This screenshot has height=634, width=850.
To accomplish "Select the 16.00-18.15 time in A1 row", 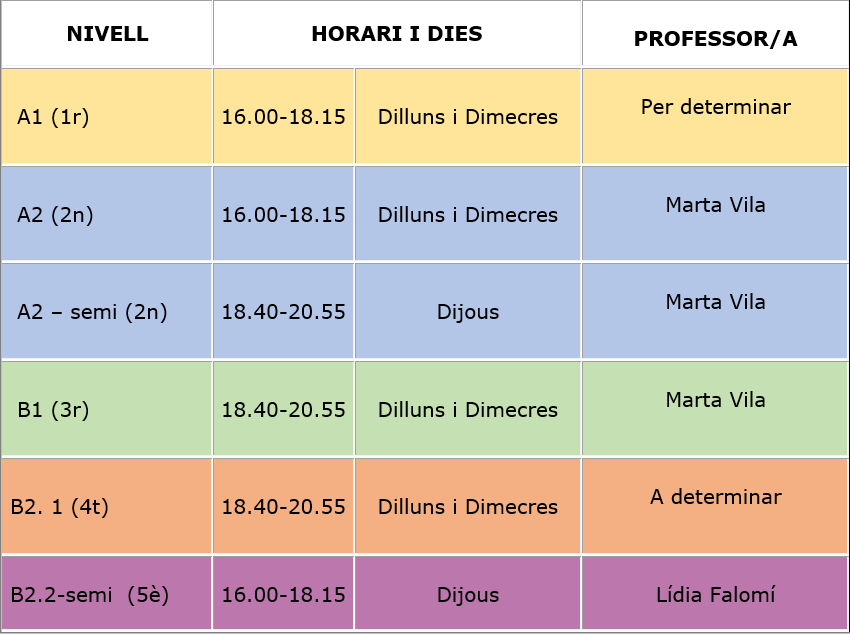I will point(284,116).
